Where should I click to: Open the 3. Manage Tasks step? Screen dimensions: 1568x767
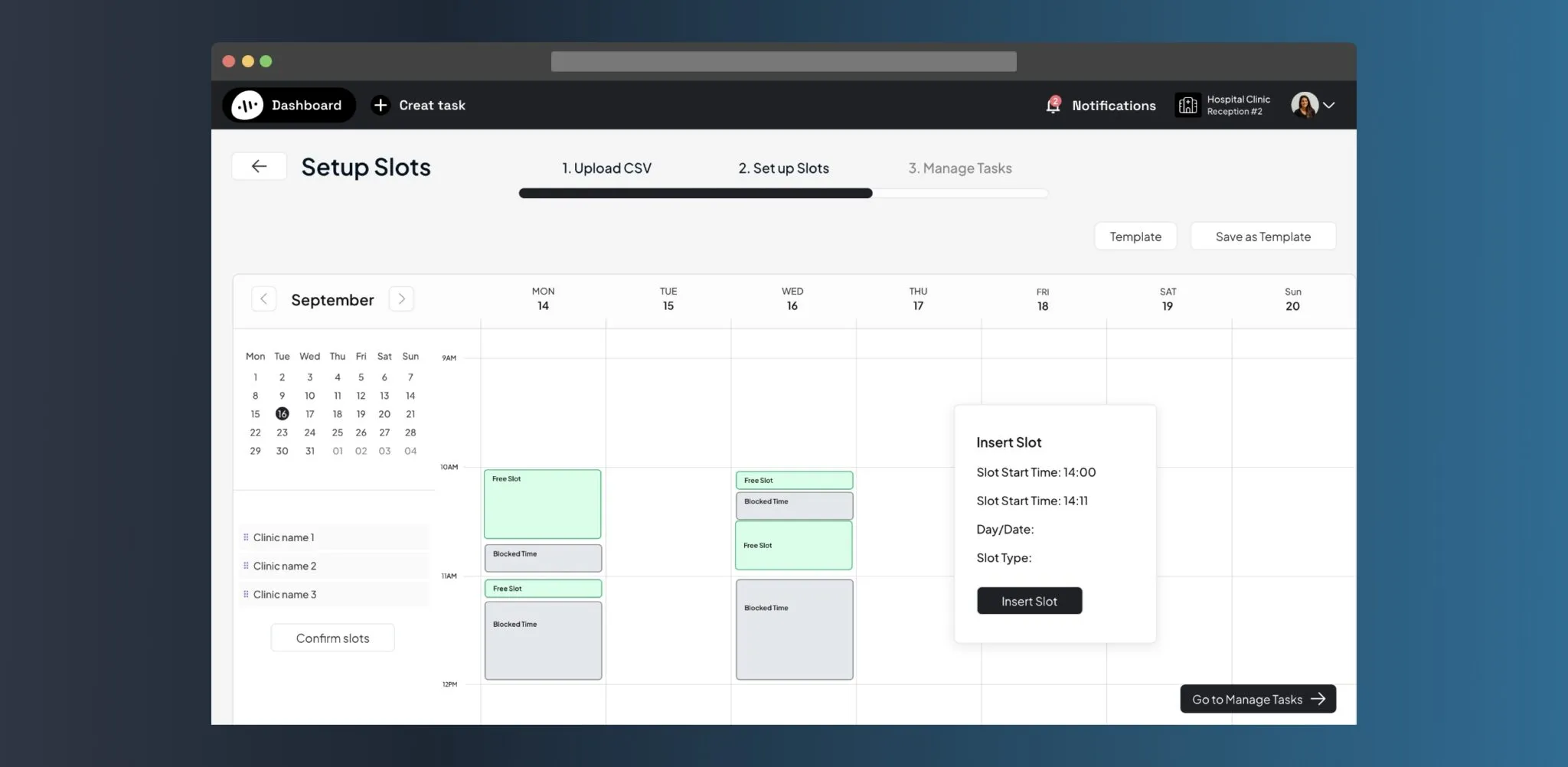pyautogui.click(x=960, y=168)
